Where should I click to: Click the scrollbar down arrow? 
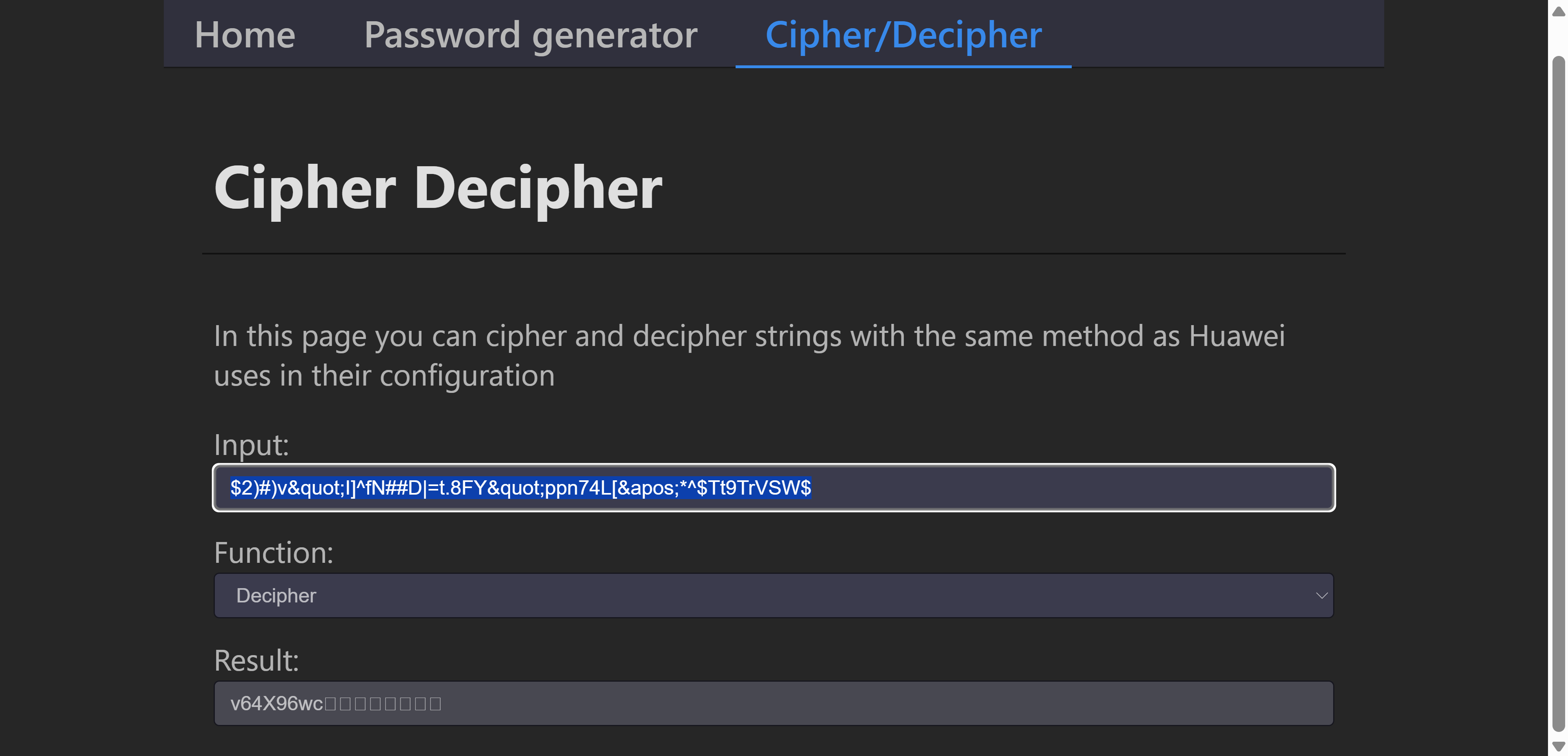[x=1558, y=746]
